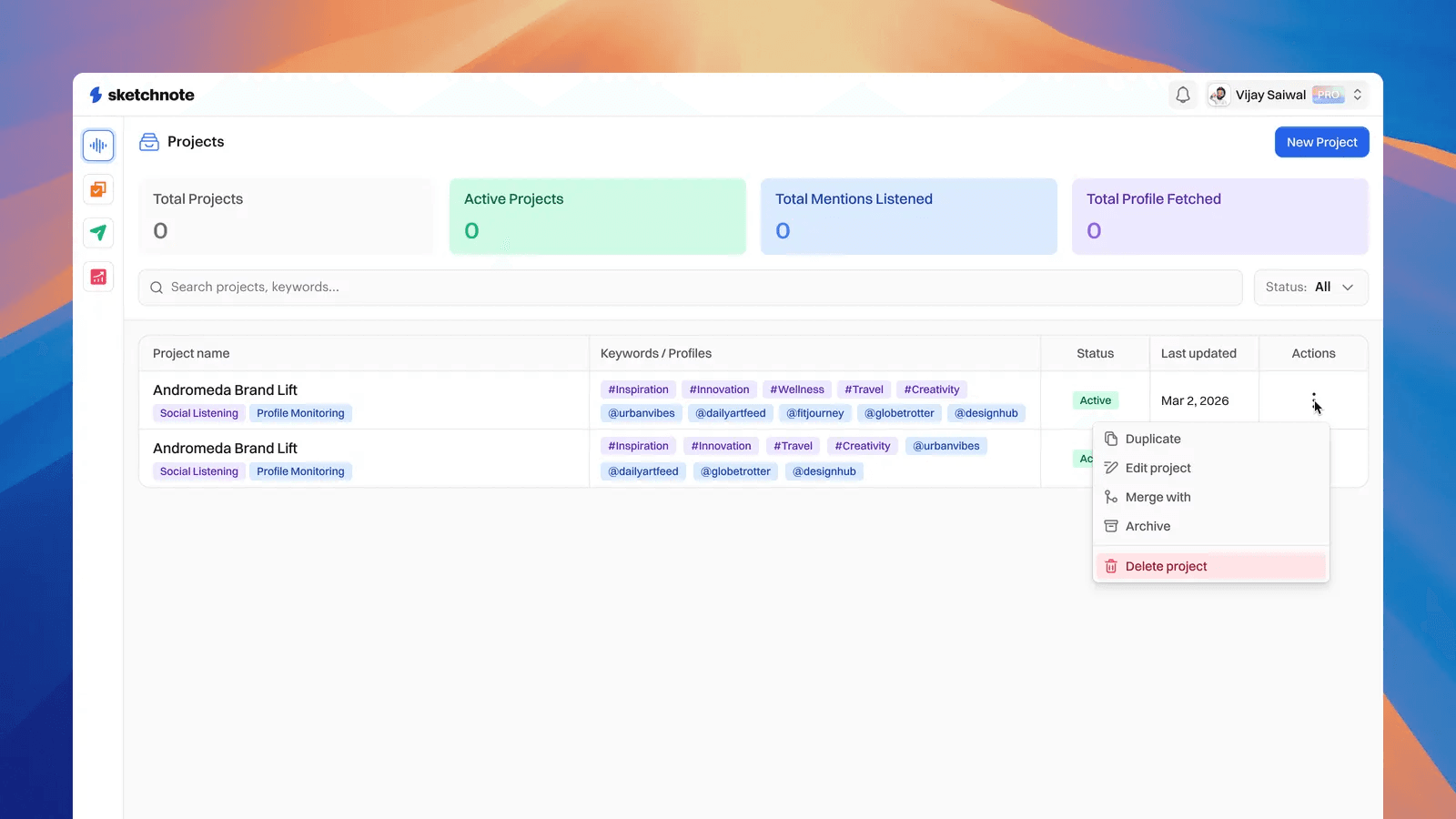Screen dimensions: 1456x819
Task: Click the Projects inbox icon
Action: tap(149, 142)
